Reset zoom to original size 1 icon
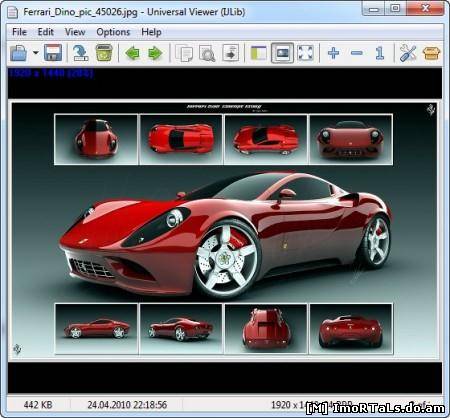 379,53
